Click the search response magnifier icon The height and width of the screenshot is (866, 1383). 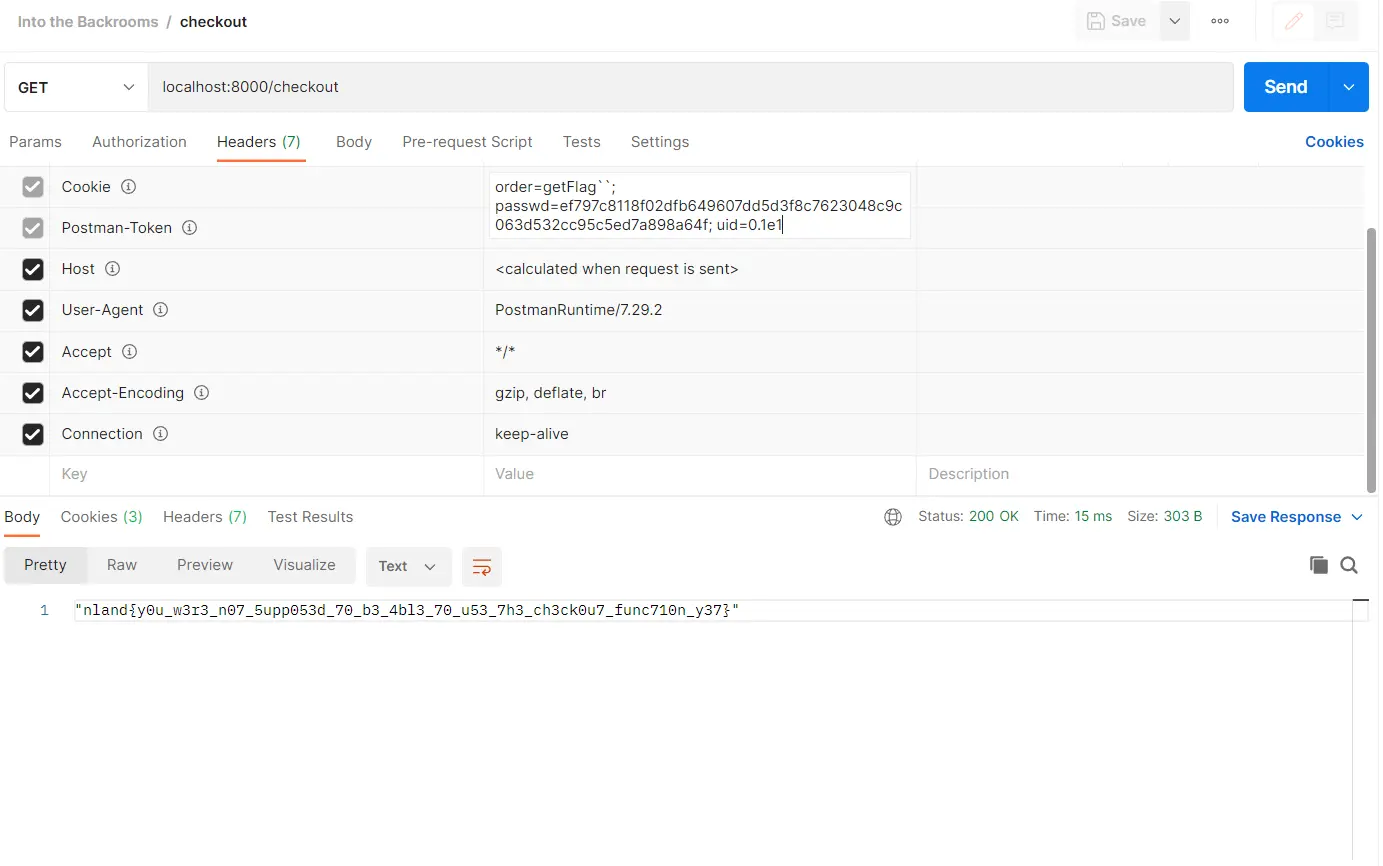pos(1349,565)
